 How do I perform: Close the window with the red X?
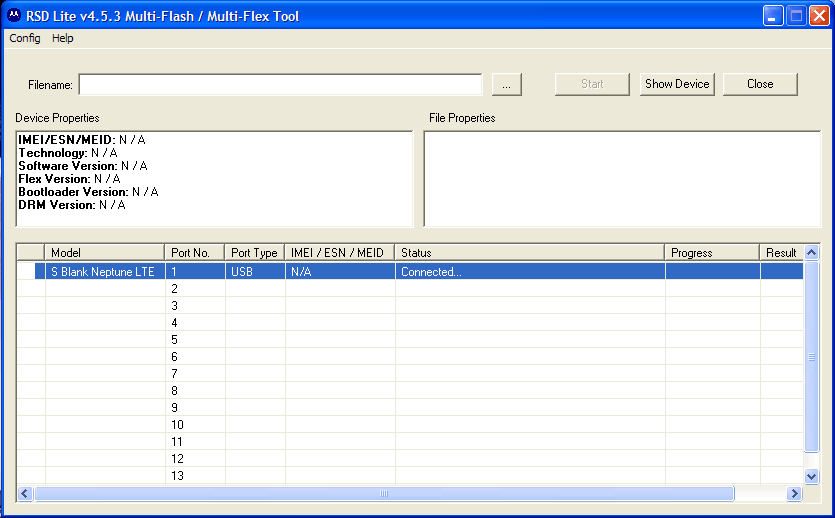point(820,16)
